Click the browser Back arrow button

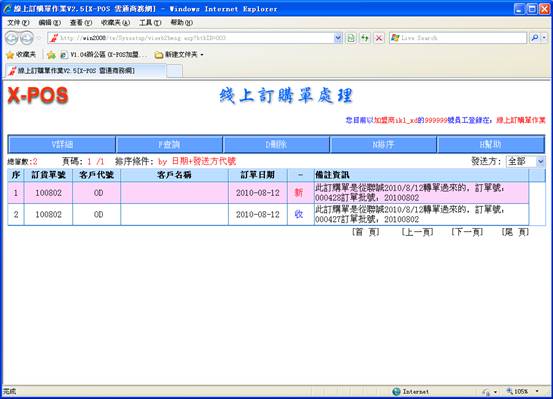tap(12, 38)
